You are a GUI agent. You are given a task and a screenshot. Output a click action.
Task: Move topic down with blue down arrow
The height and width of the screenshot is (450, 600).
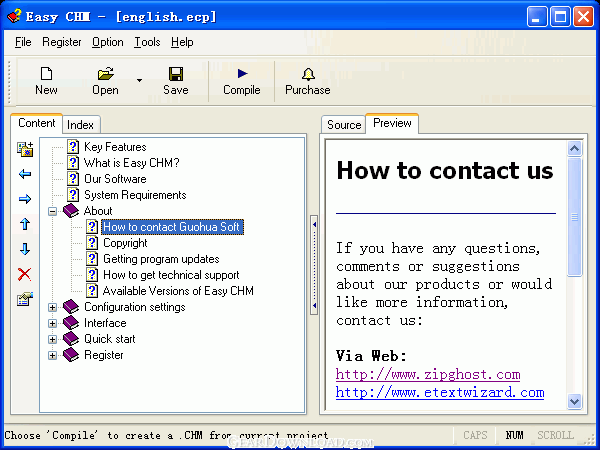pos(25,249)
